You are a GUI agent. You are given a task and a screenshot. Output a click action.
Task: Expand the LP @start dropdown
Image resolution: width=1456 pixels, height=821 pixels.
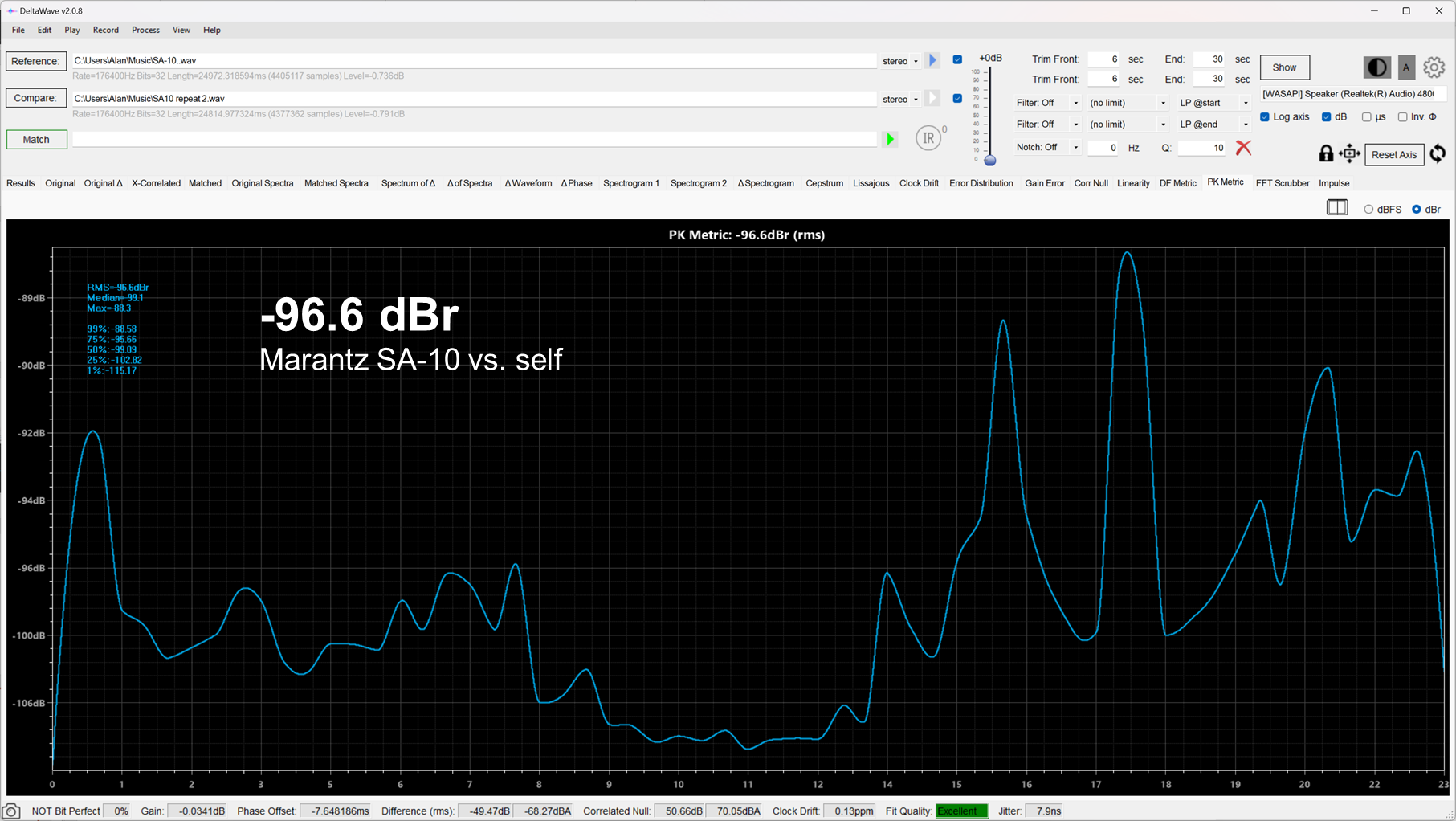(x=1214, y=103)
